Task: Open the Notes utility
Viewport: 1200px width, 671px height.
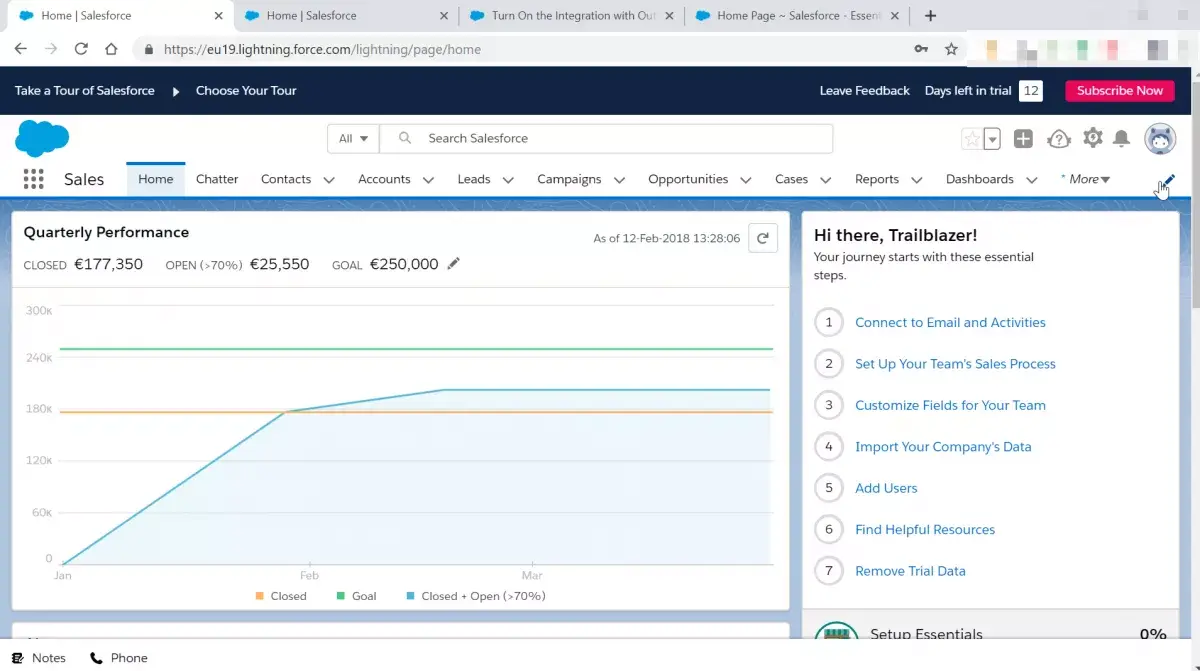Action: click(39, 658)
